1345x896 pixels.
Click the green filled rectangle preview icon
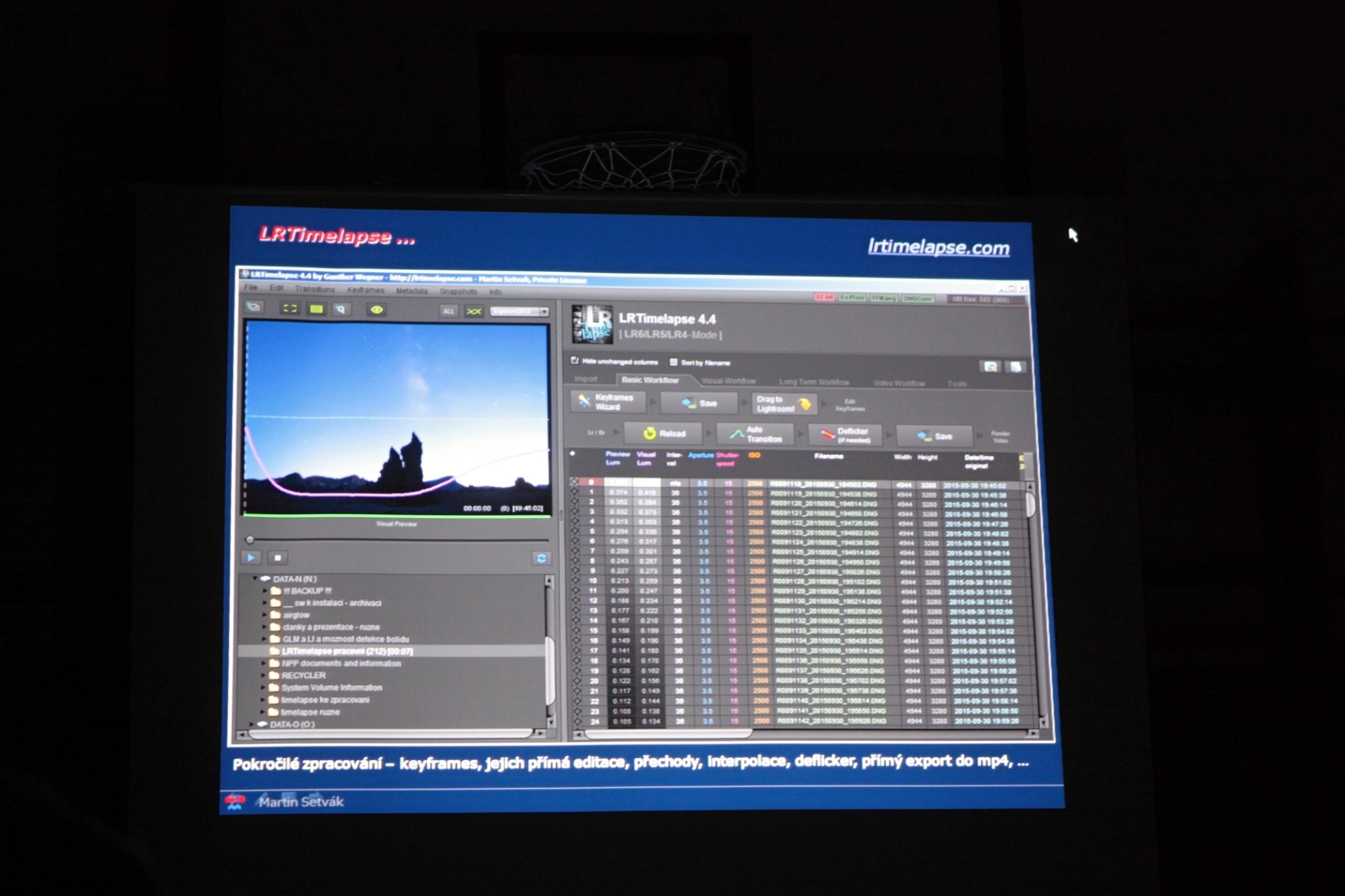point(316,309)
